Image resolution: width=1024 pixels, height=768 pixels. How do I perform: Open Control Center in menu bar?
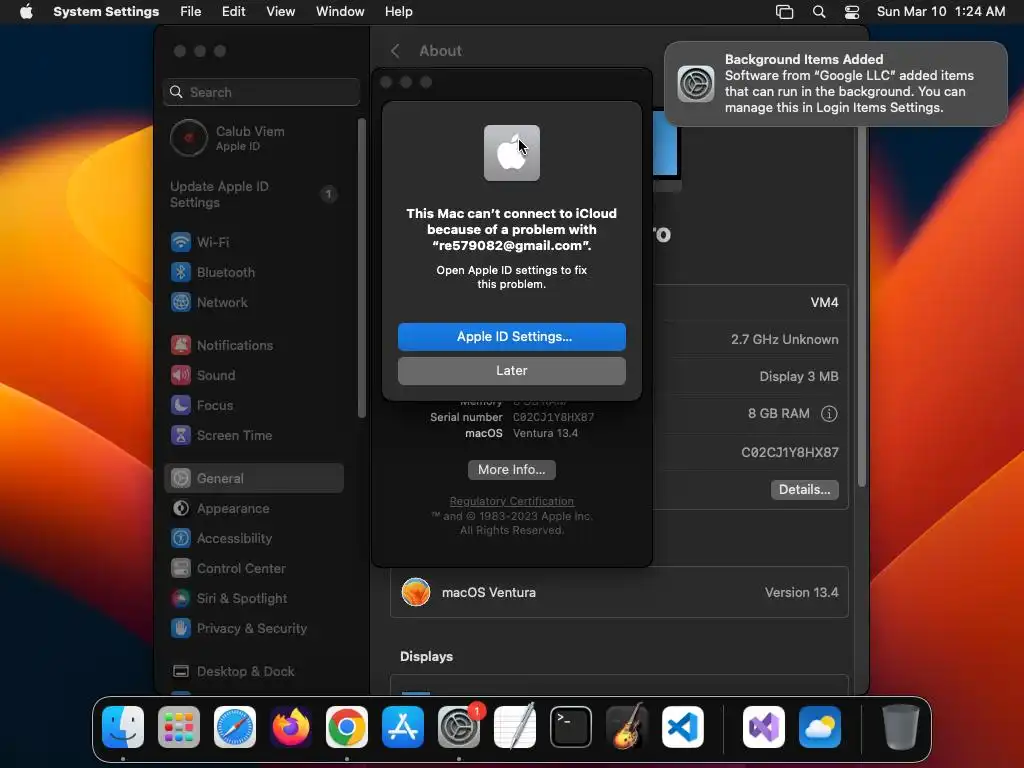click(x=852, y=12)
